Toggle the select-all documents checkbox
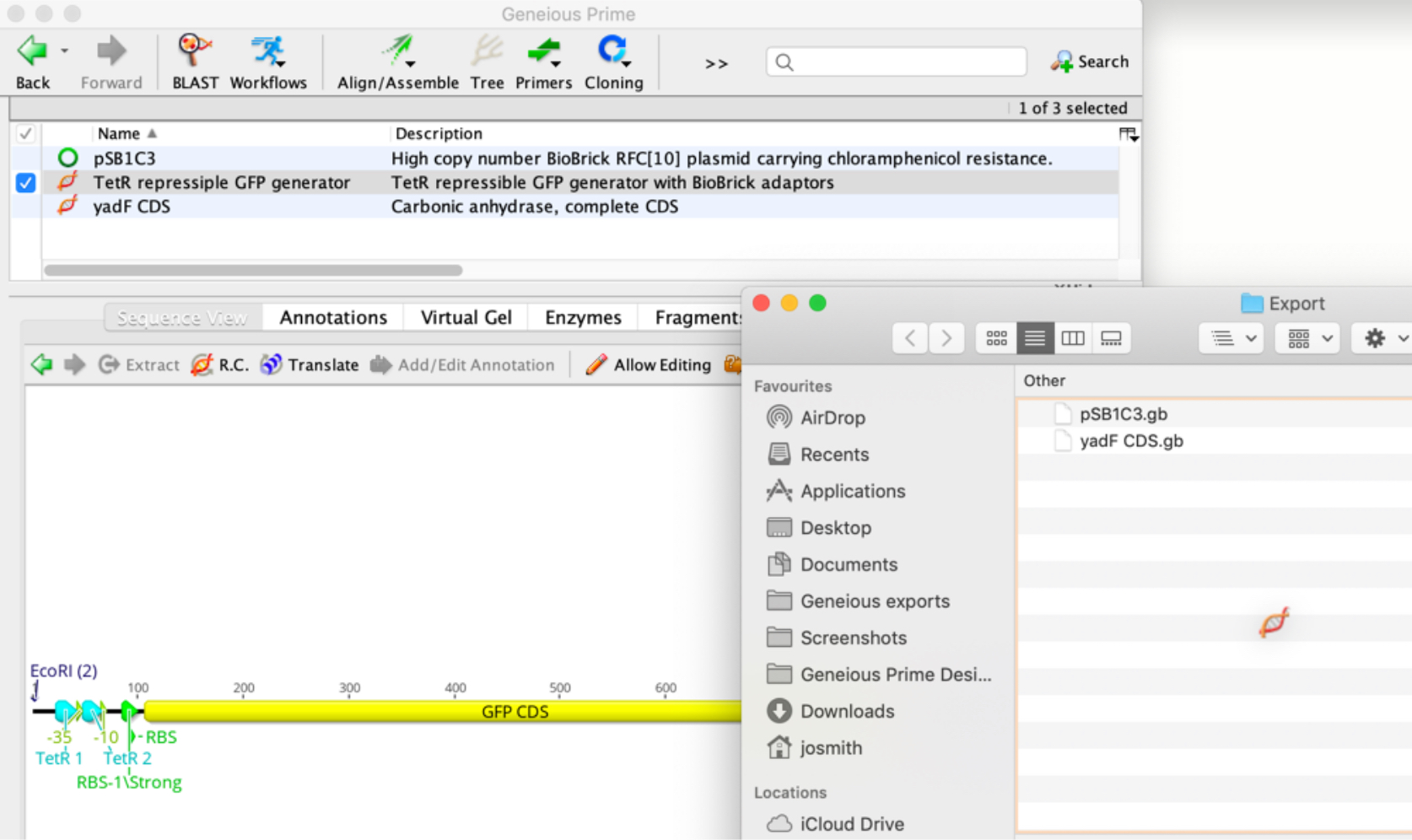Screen dimensions: 1412x840 tap(25, 133)
